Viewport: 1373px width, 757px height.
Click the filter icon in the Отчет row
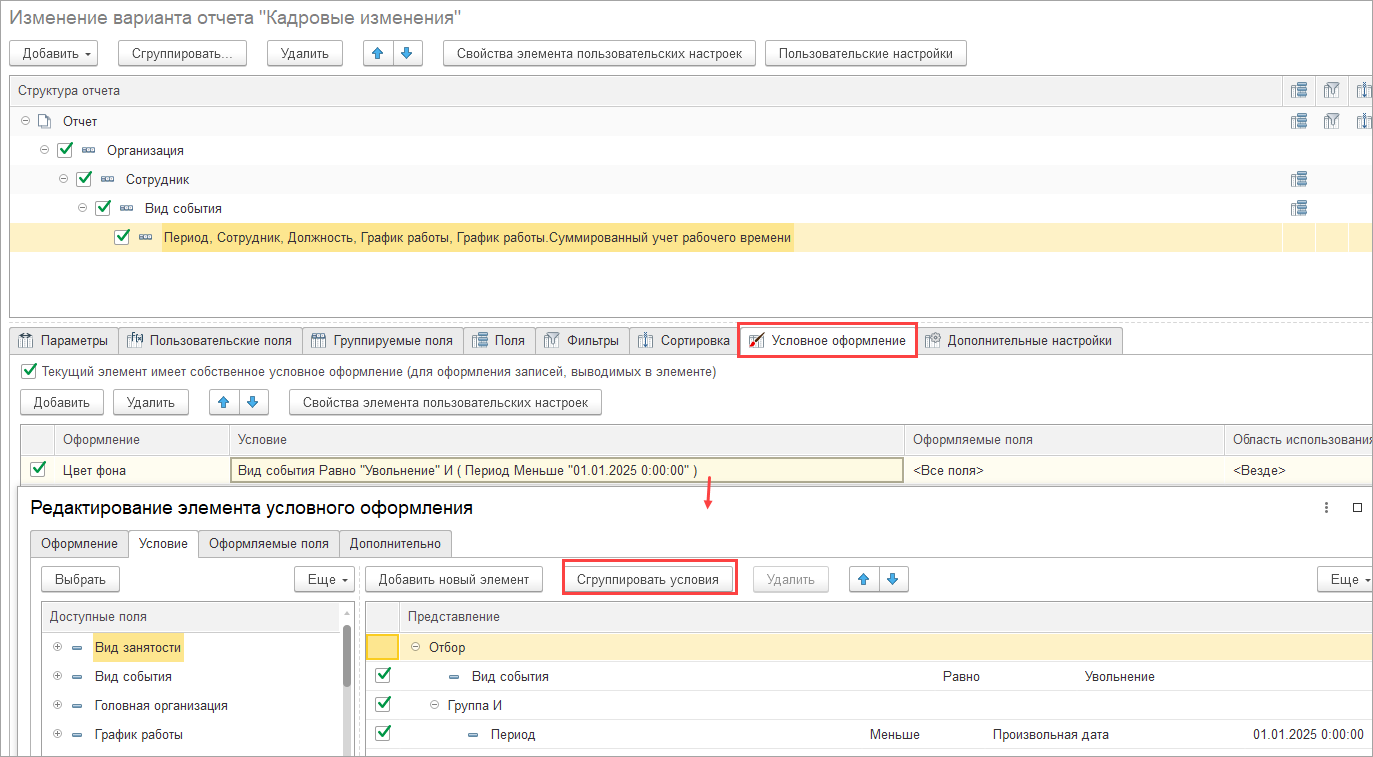tap(1331, 121)
